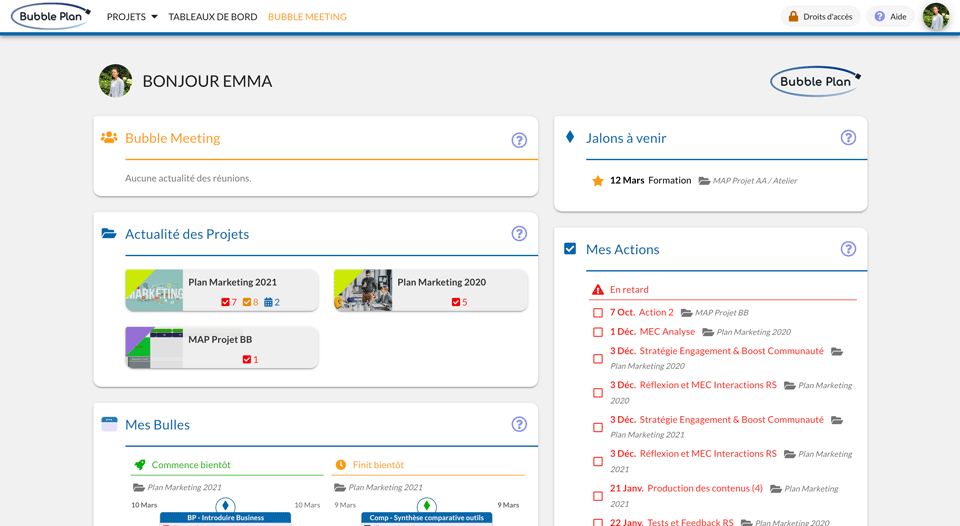The height and width of the screenshot is (526, 960).
Task: Open the Aide help button
Action: pos(890,17)
